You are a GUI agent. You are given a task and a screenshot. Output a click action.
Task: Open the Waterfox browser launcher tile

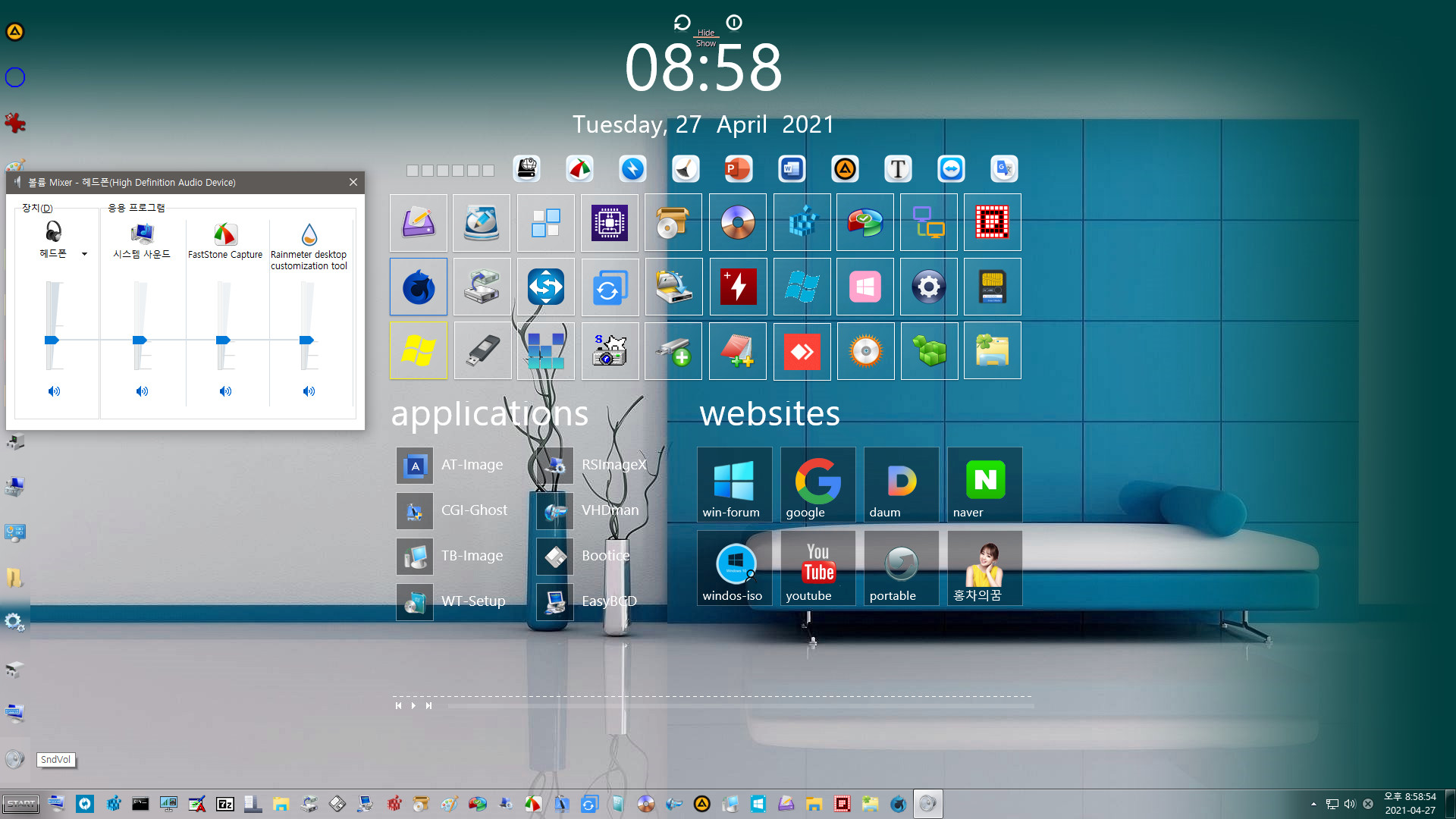(x=419, y=287)
